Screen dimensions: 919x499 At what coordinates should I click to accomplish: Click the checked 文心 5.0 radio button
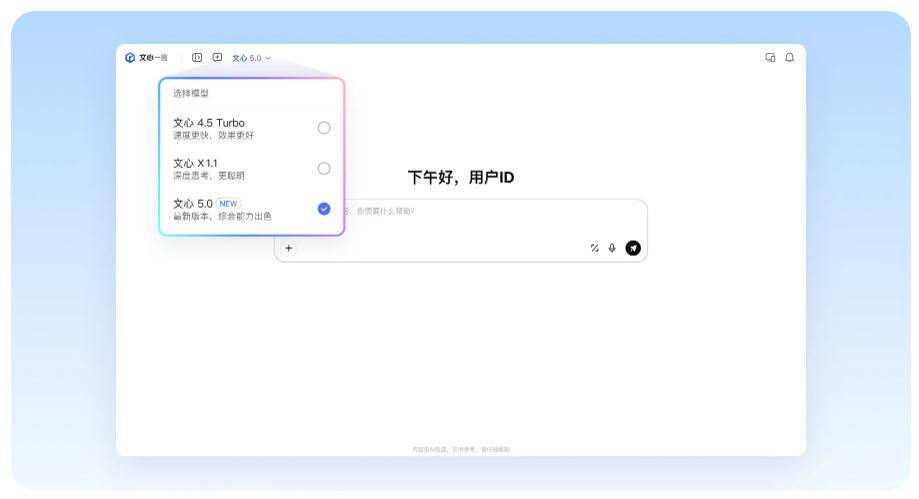tap(323, 209)
